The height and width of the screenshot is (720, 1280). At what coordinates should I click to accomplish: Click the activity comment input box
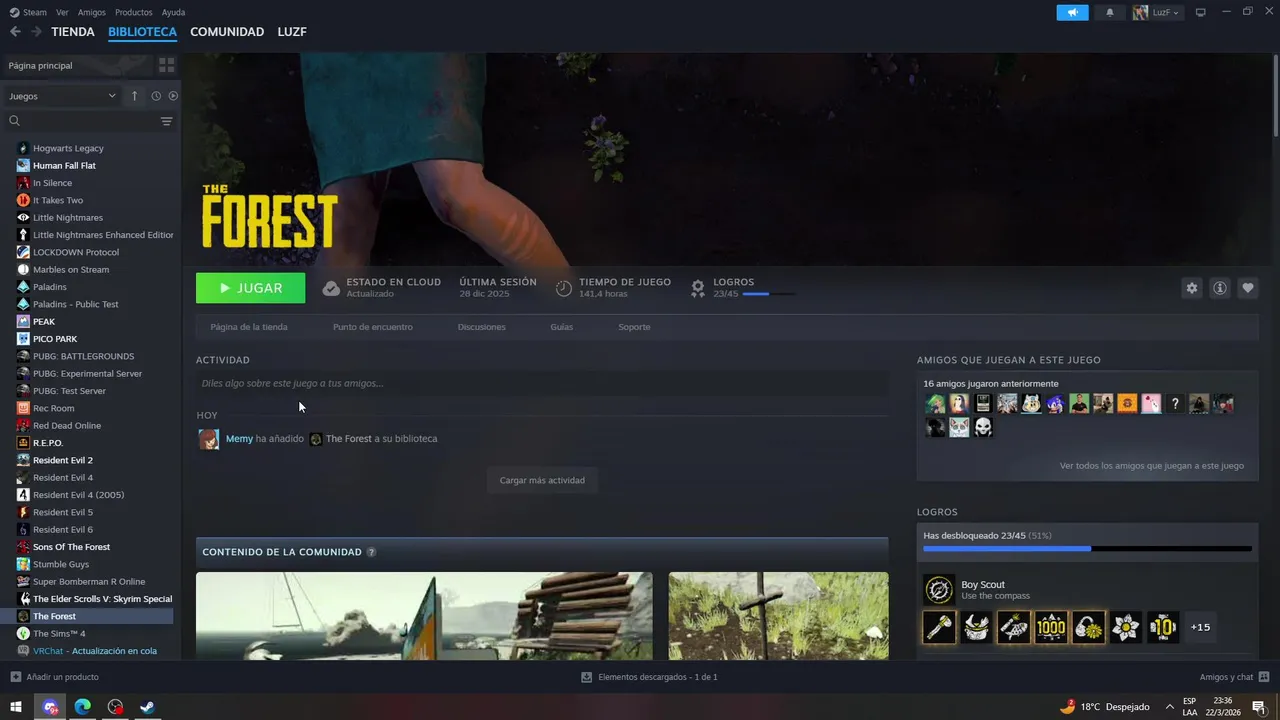(542, 383)
